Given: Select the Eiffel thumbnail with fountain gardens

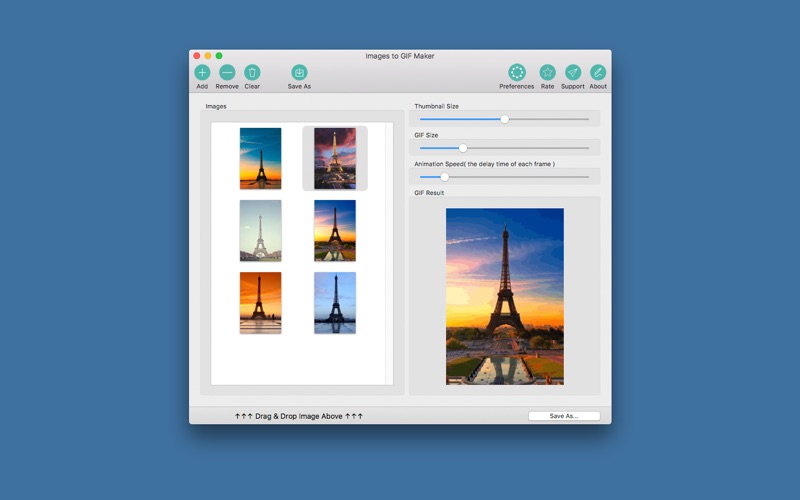Looking at the screenshot, I should click(335, 231).
